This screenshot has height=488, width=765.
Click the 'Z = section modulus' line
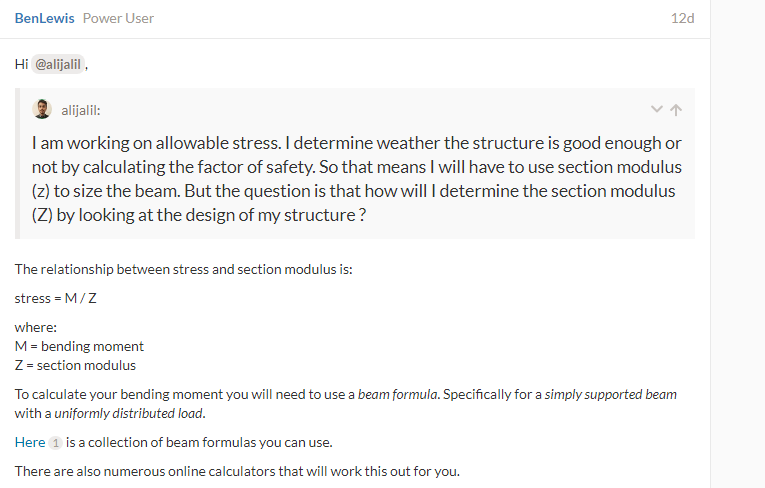tap(75, 365)
